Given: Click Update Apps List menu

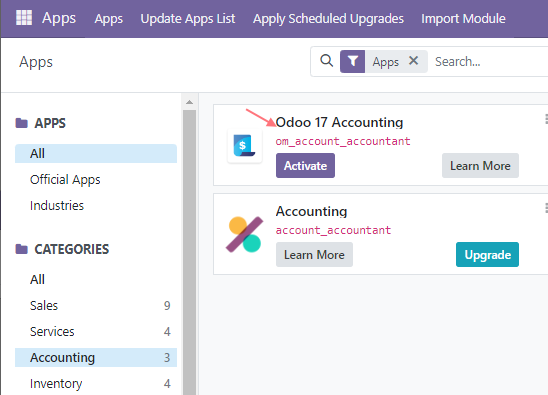Looking at the screenshot, I should [x=188, y=19].
